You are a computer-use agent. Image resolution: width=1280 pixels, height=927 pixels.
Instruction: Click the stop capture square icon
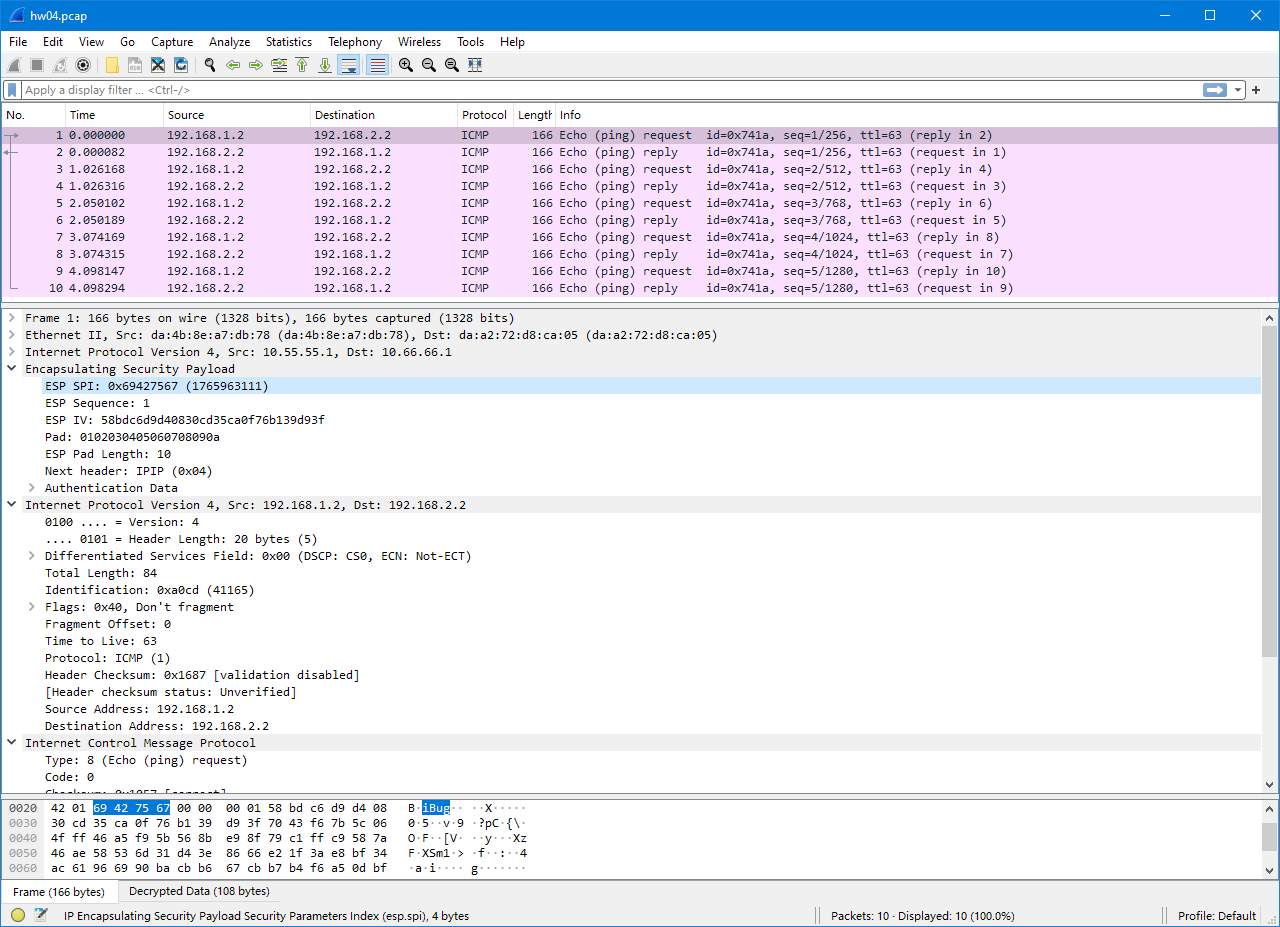tap(37, 65)
